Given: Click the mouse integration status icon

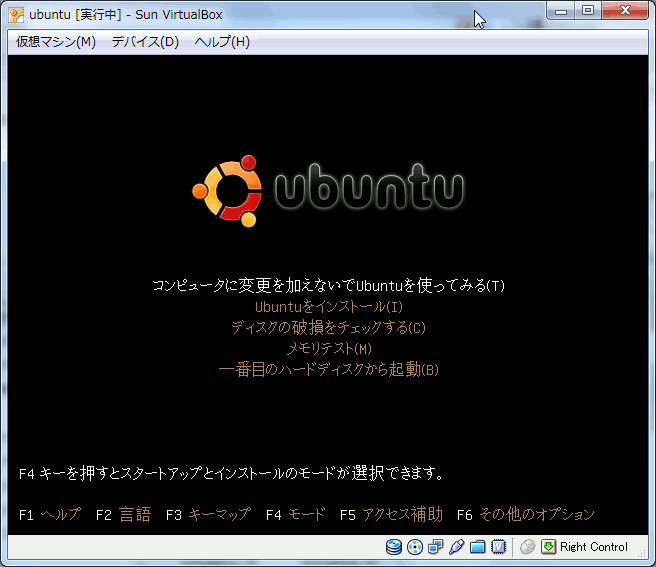Looking at the screenshot, I should click(x=528, y=547).
